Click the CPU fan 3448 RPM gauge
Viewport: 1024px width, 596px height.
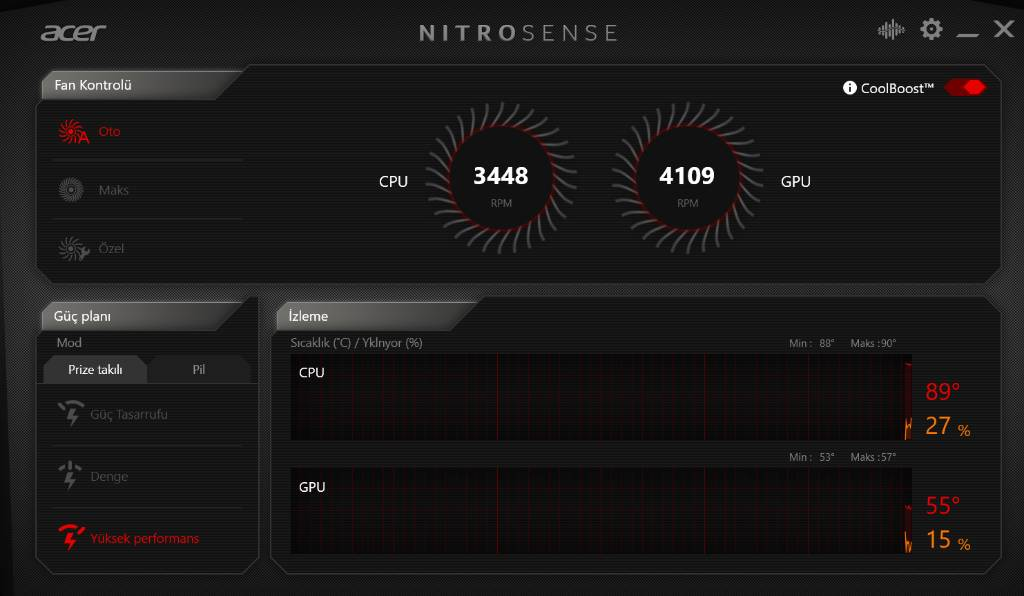(501, 178)
